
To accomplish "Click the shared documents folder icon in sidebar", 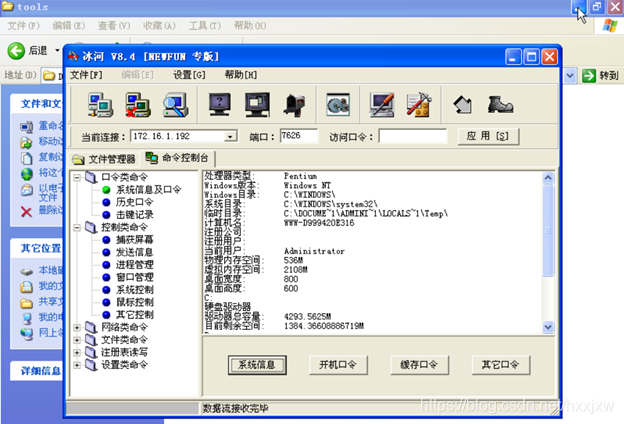I will tap(26, 303).
